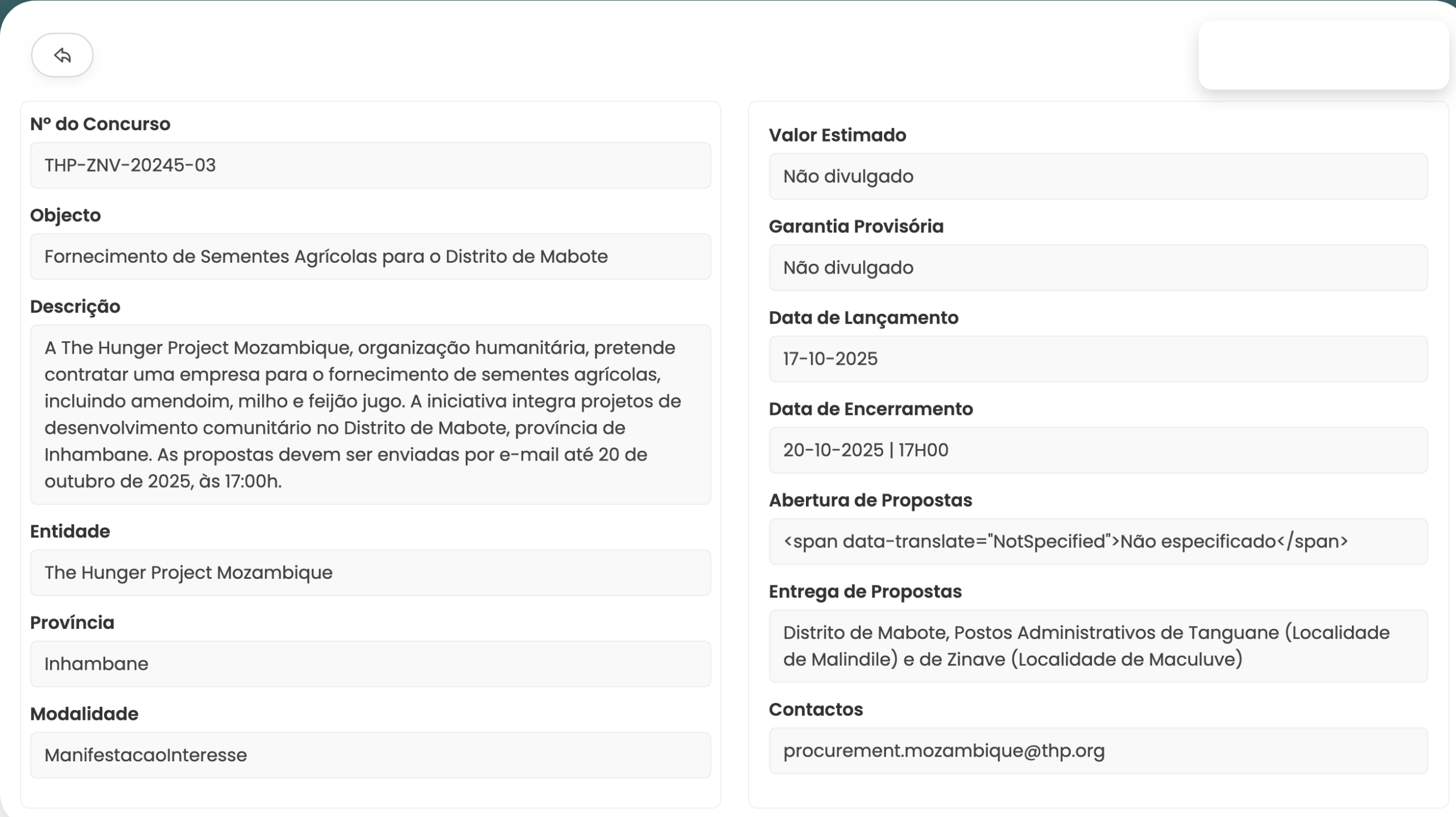Click the Modalidade field ManifestacaoInteresse
The height and width of the screenshot is (817, 1456).
click(370, 755)
